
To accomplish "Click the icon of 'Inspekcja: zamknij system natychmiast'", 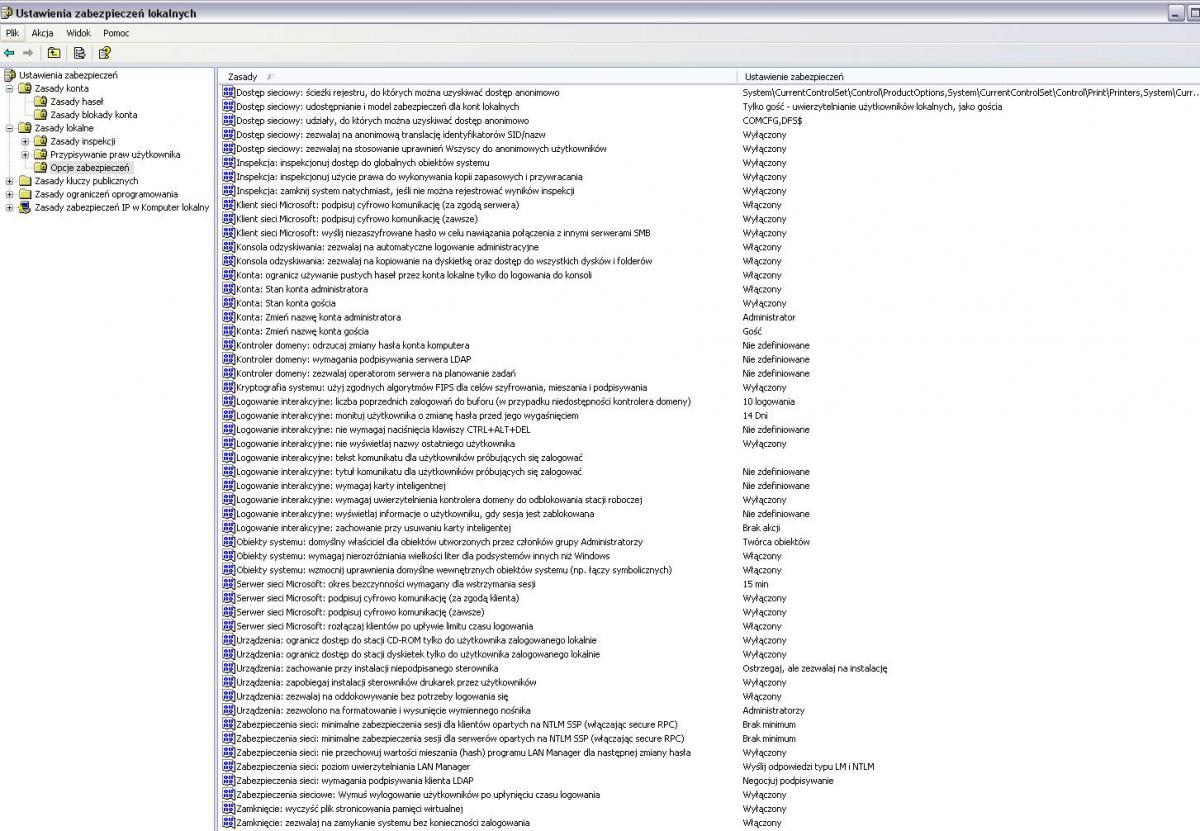I will point(228,191).
